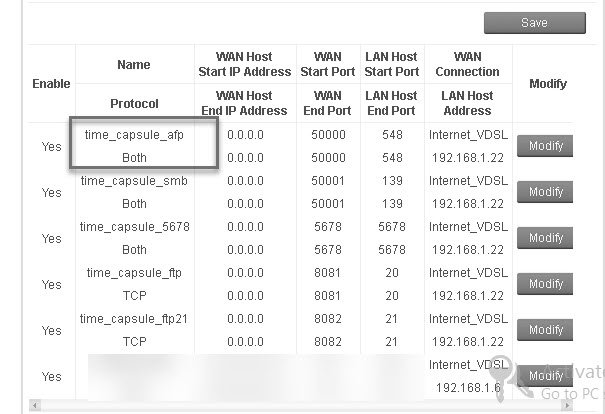Click the WAN Start Port header
This screenshot has width=605, height=414.
(328, 64)
